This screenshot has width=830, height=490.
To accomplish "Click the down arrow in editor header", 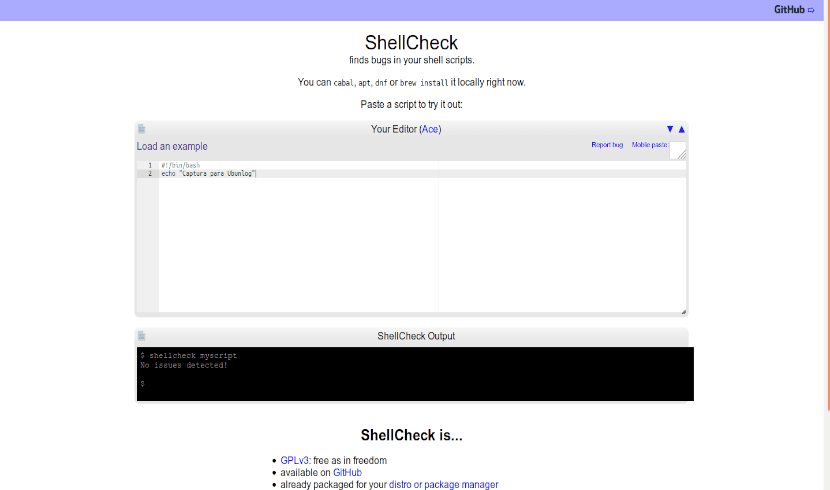I will click(x=670, y=129).
